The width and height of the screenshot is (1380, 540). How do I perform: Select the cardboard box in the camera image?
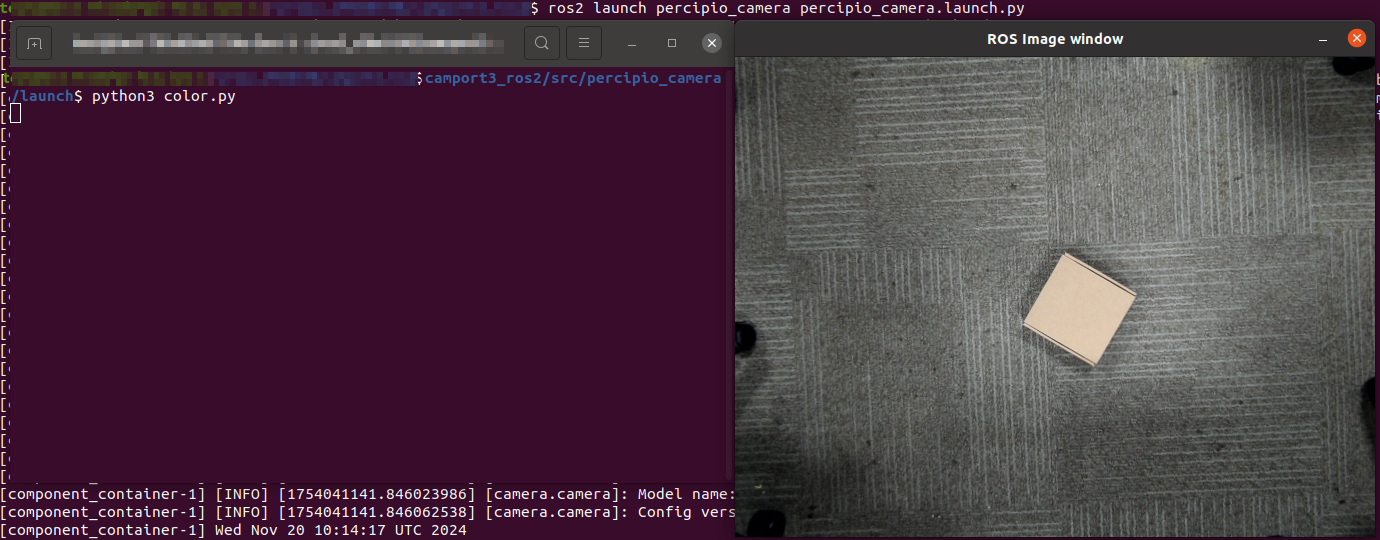pyautogui.click(x=1079, y=309)
